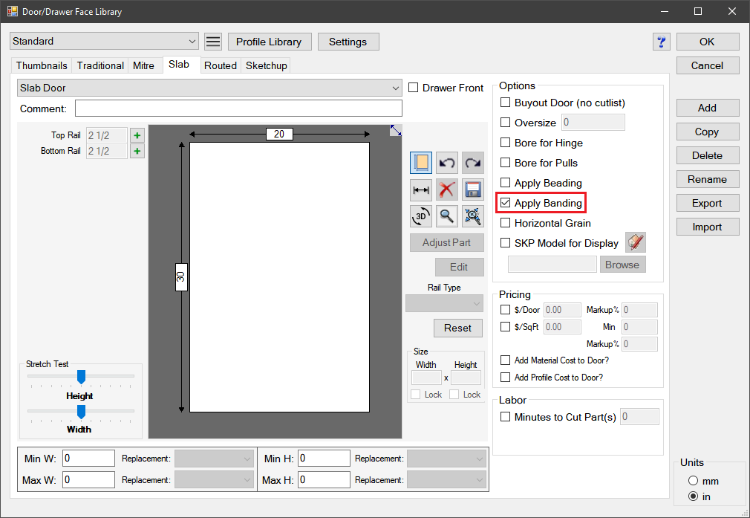This screenshot has height=518, width=750.
Task: Click the floppy disk save icon
Action: [473, 189]
